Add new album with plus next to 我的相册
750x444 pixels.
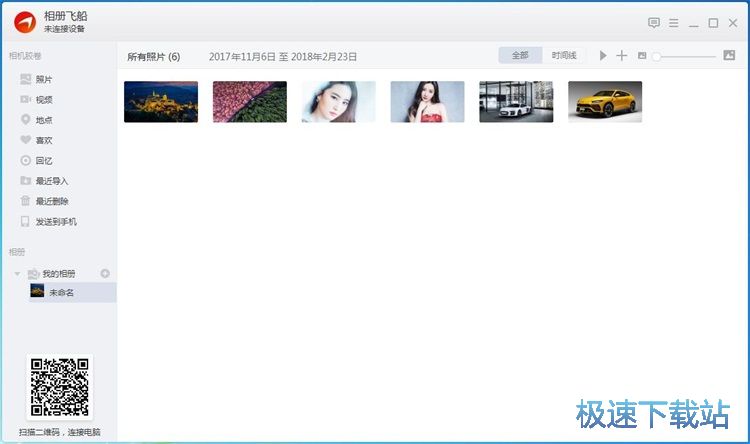(105, 273)
